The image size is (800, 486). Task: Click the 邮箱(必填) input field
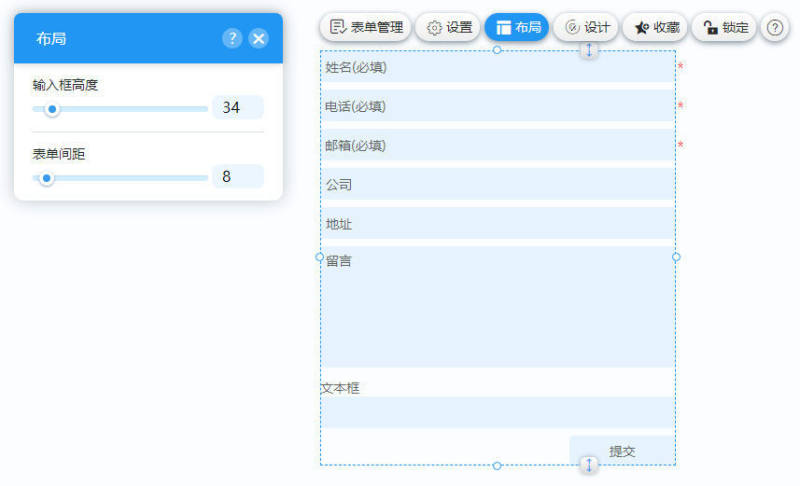[x=497, y=145]
